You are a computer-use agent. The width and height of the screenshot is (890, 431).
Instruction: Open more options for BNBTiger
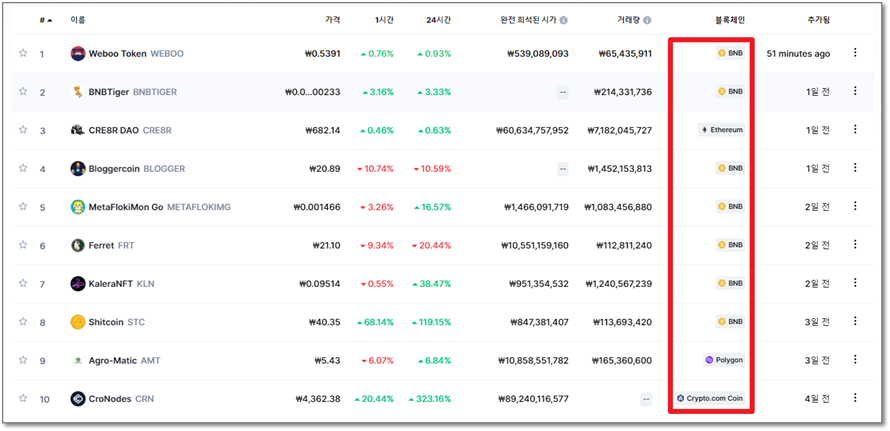click(855, 91)
